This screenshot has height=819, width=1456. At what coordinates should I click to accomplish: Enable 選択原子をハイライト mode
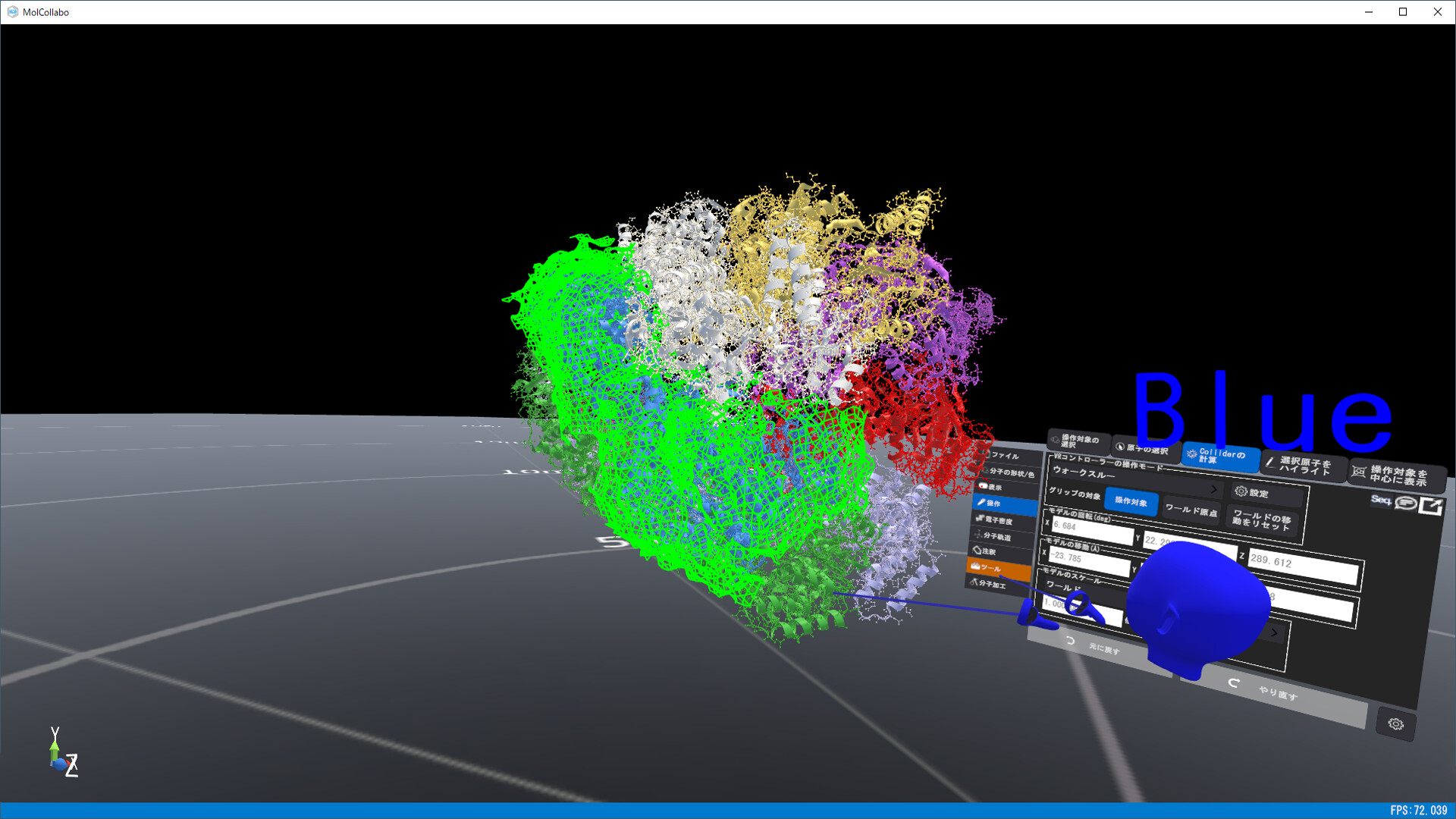pos(1304,468)
